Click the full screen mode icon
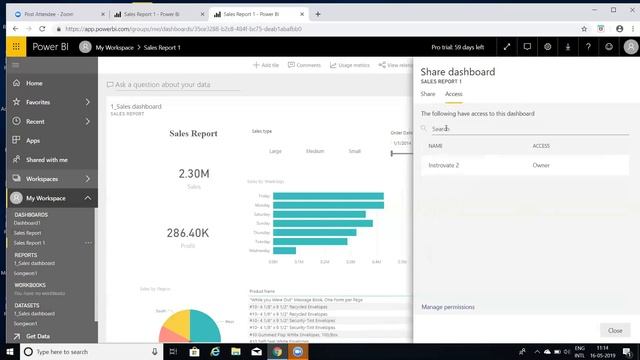The width and height of the screenshot is (640, 360). (507, 47)
